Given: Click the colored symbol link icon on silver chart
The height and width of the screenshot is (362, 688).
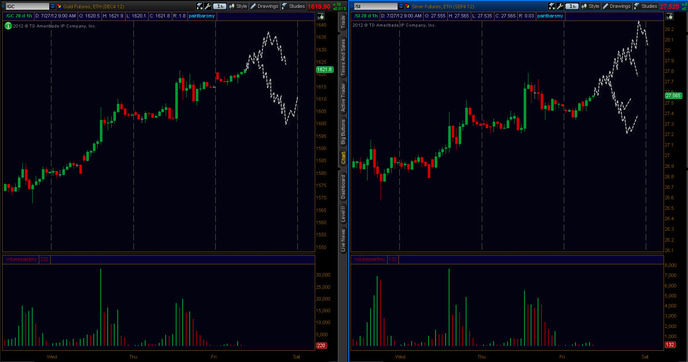Looking at the screenshot, I should (x=407, y=7).
